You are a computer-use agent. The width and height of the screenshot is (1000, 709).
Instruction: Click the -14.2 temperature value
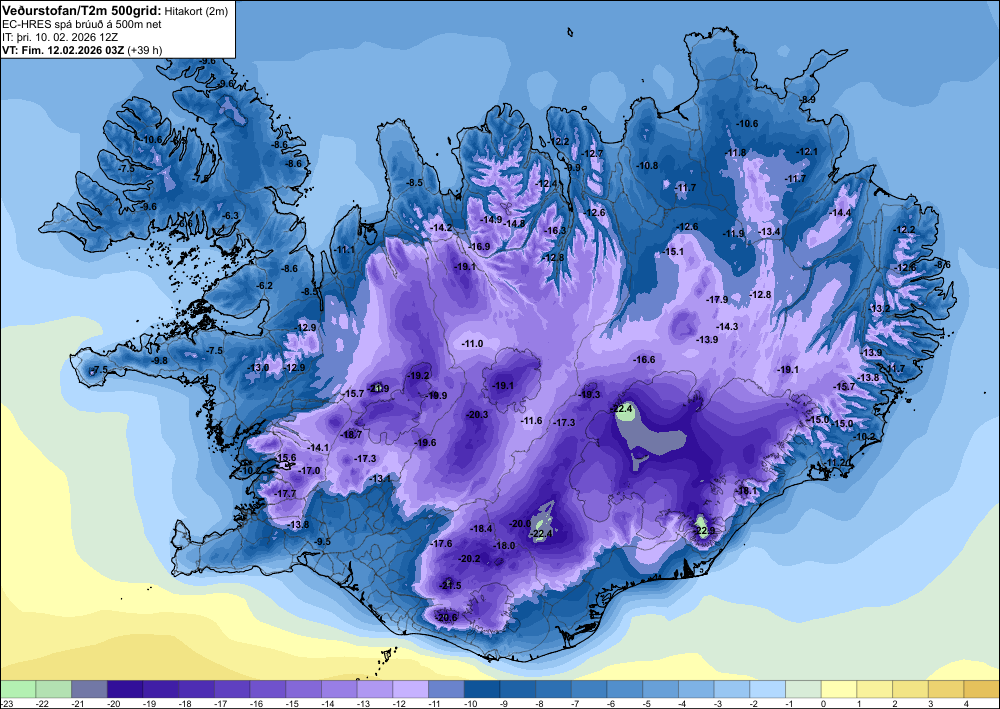tap(441, 227)
